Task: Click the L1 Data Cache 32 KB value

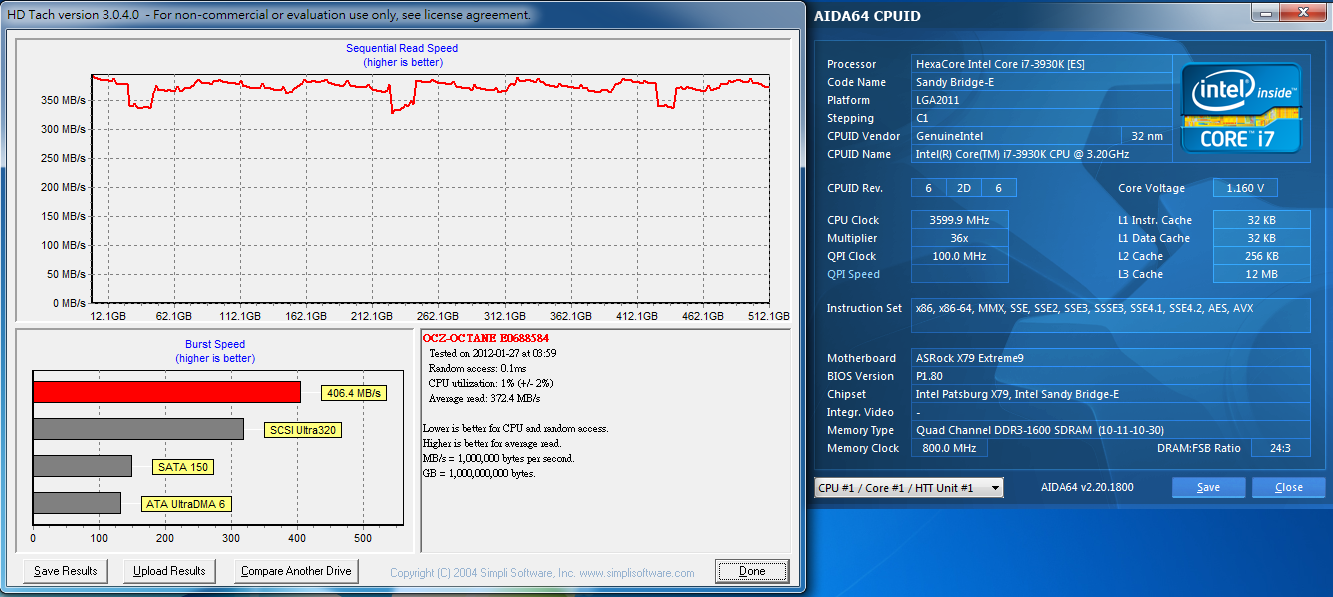Action: 1261,238
